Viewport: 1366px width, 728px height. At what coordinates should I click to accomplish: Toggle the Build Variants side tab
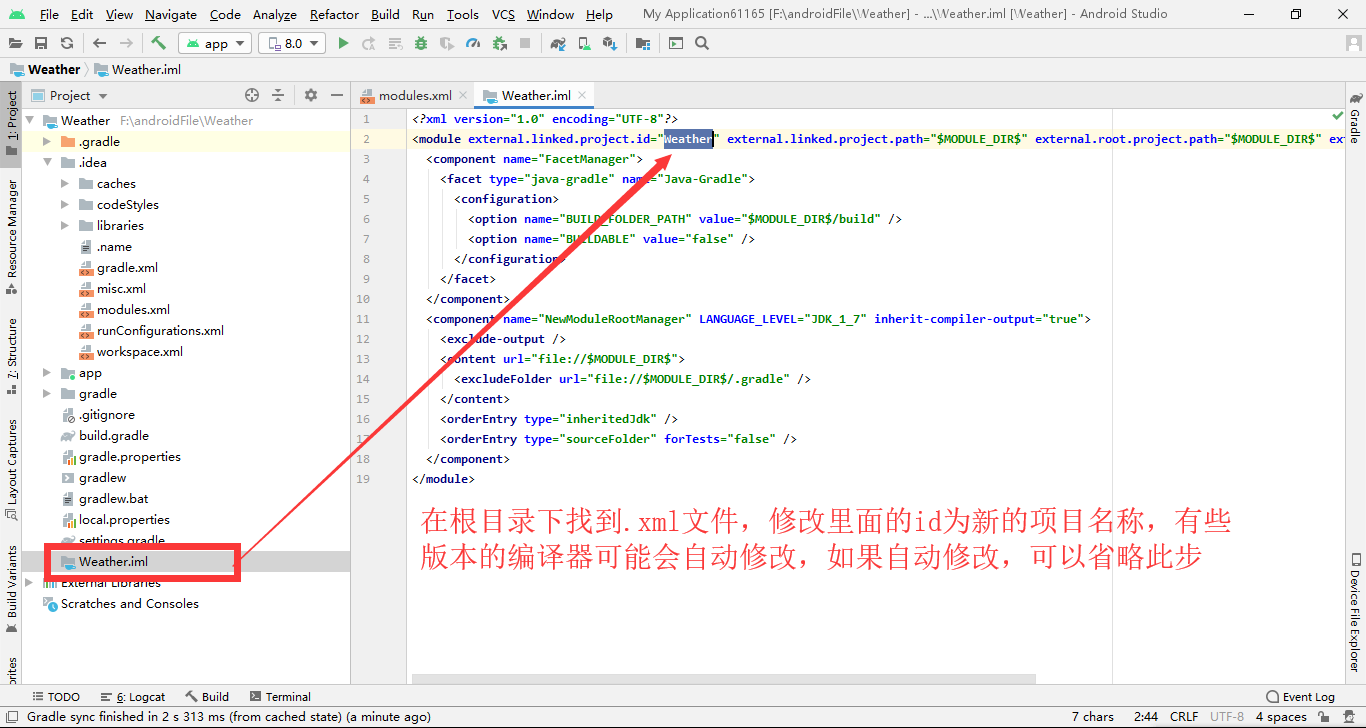tap(11, 590)
